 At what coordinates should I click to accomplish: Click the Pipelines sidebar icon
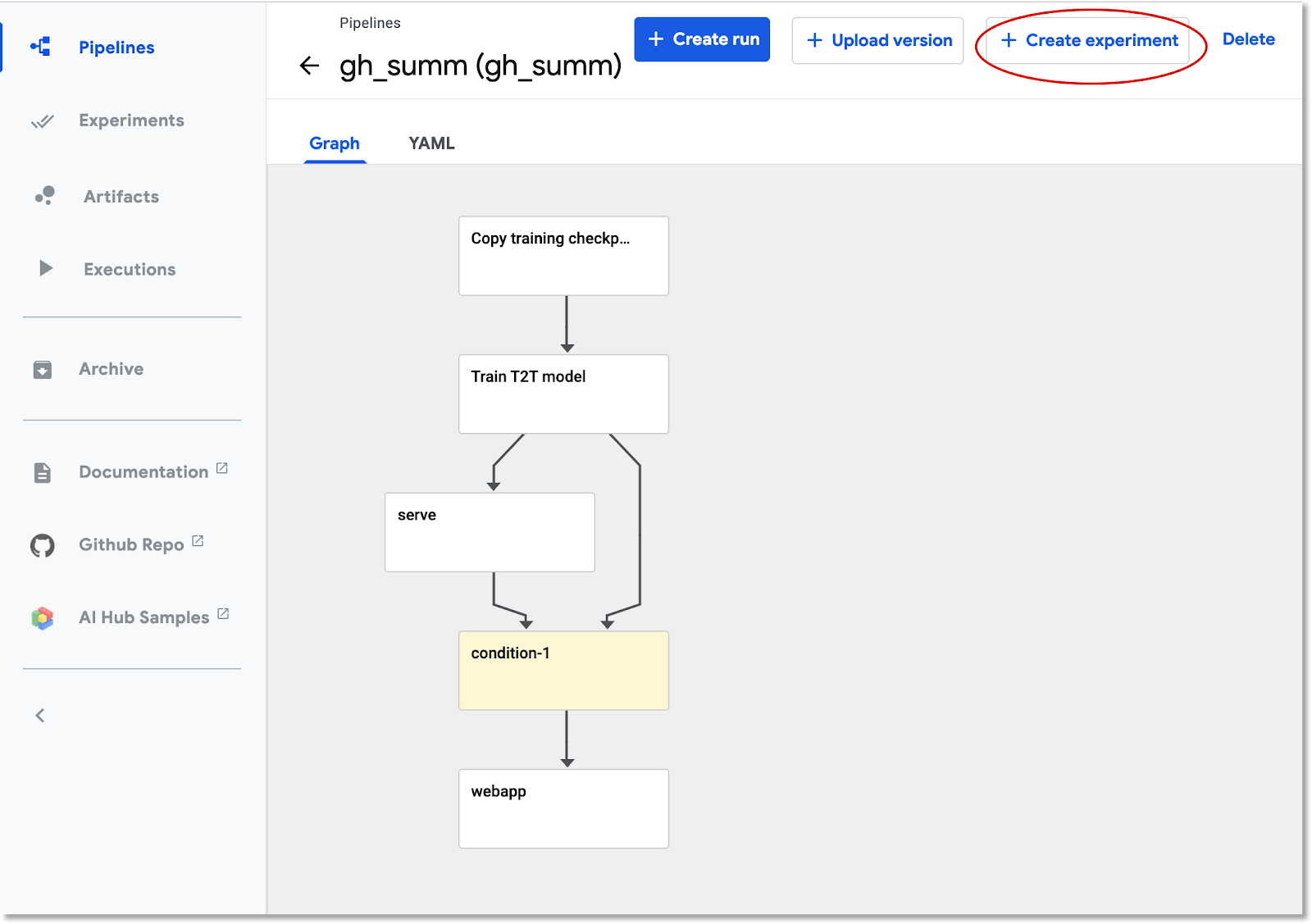41,47
